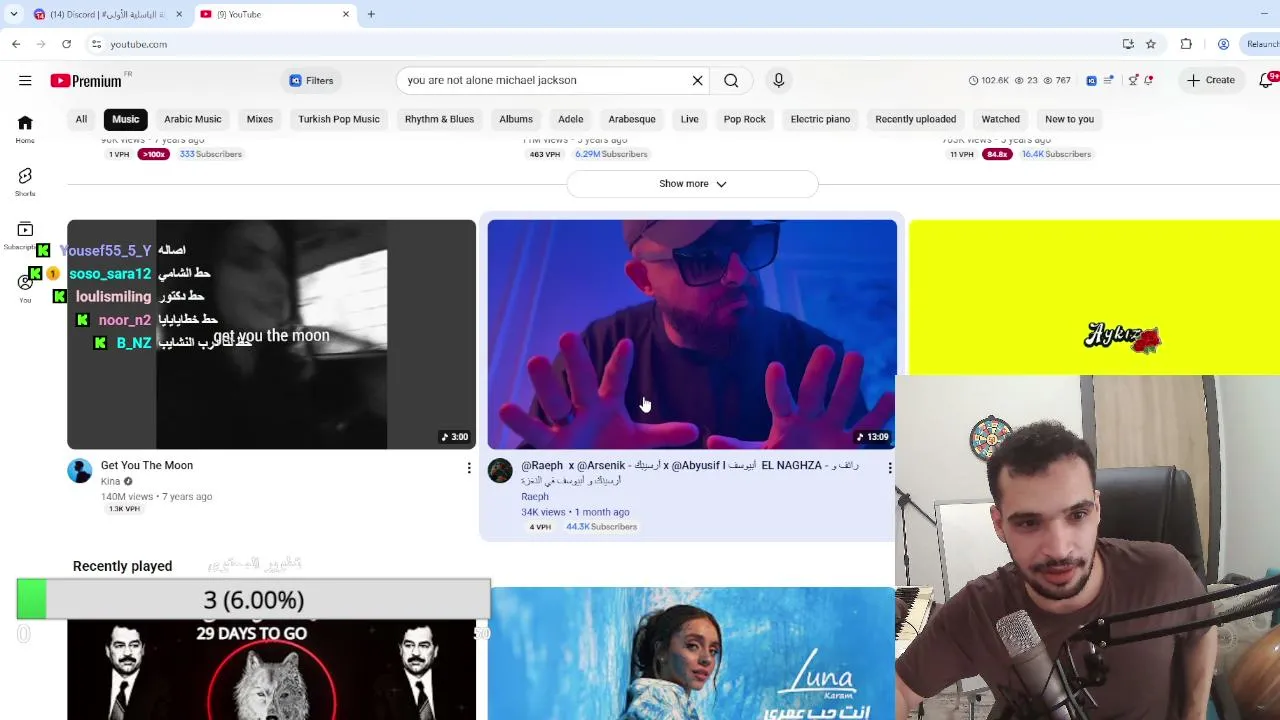This screenshot has height=720, width=1280.
Task: Expand the Show more section
Action: (692, 184)
